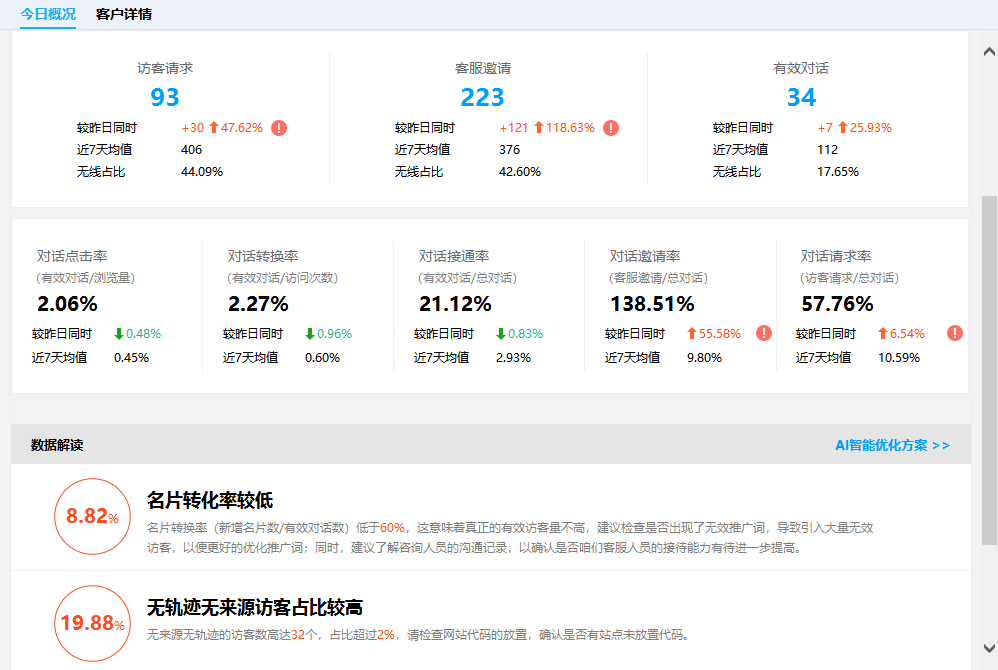Click the 8.82% circular indicator

(x=92, y=516)
